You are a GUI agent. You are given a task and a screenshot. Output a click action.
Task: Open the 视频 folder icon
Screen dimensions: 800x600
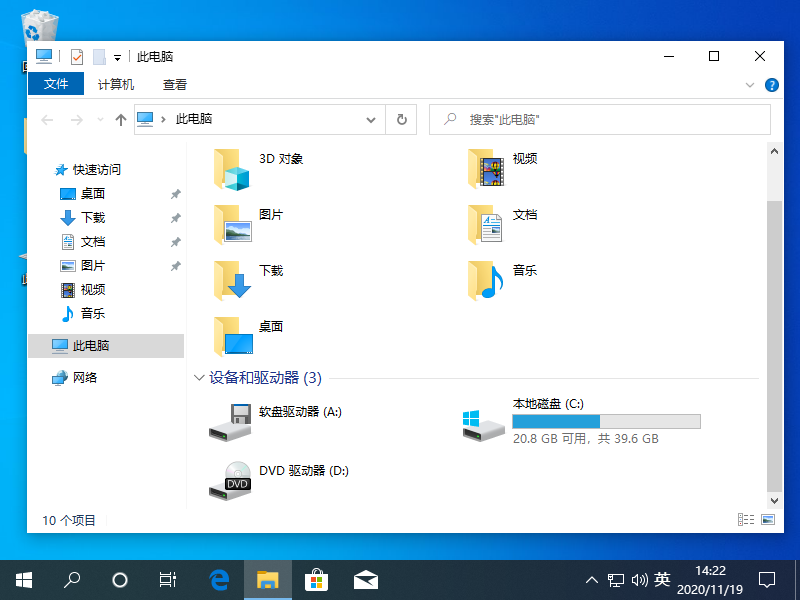tap(487, 170)
